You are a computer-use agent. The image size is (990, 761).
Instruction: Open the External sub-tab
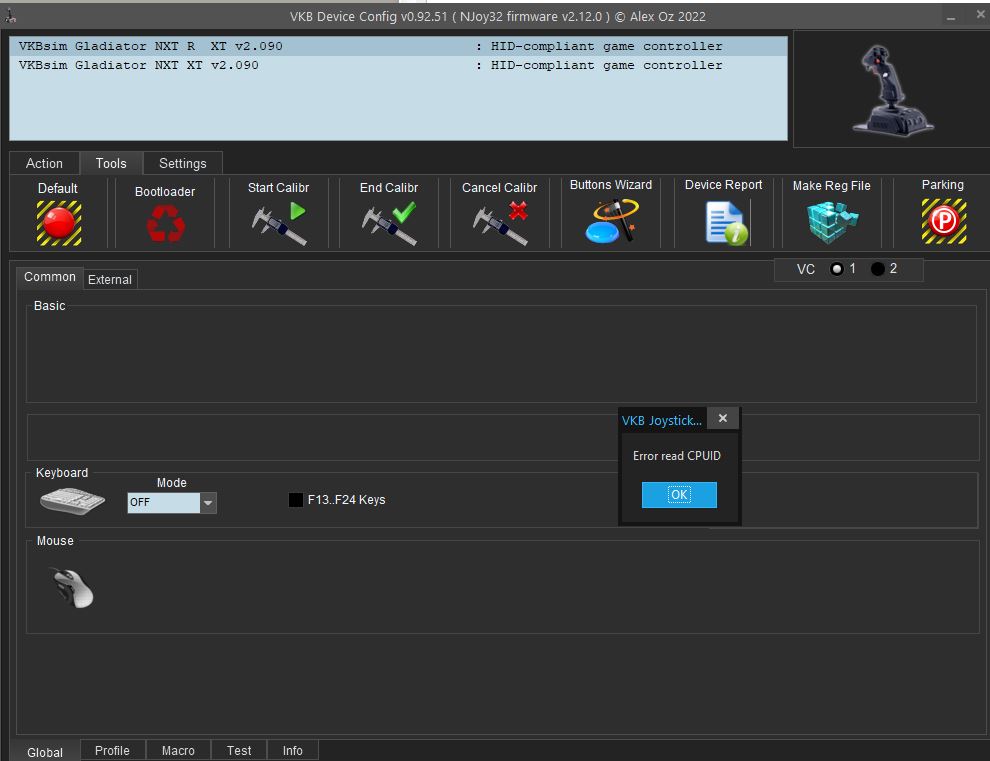click(x=110, y=280)
